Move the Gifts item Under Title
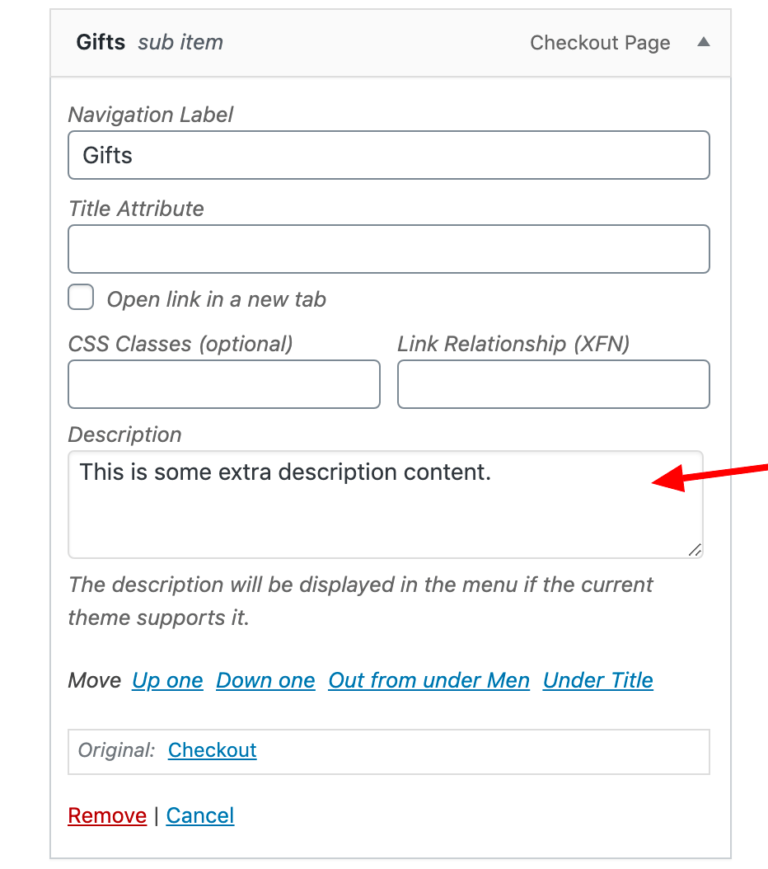The height and width of the screenshot is (869, 768). pyautogui.click(x=597, y=680)
